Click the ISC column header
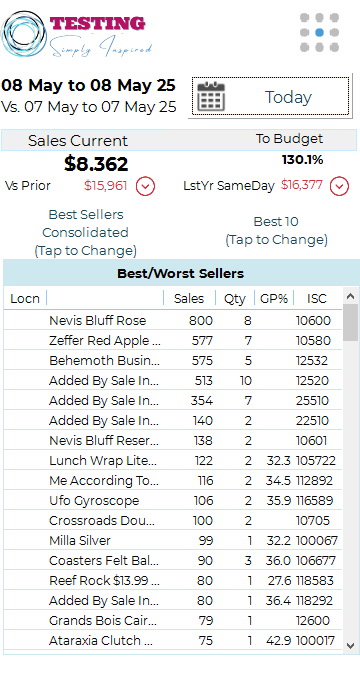Screen dimensions: 360x675 (x=317, y=298)
